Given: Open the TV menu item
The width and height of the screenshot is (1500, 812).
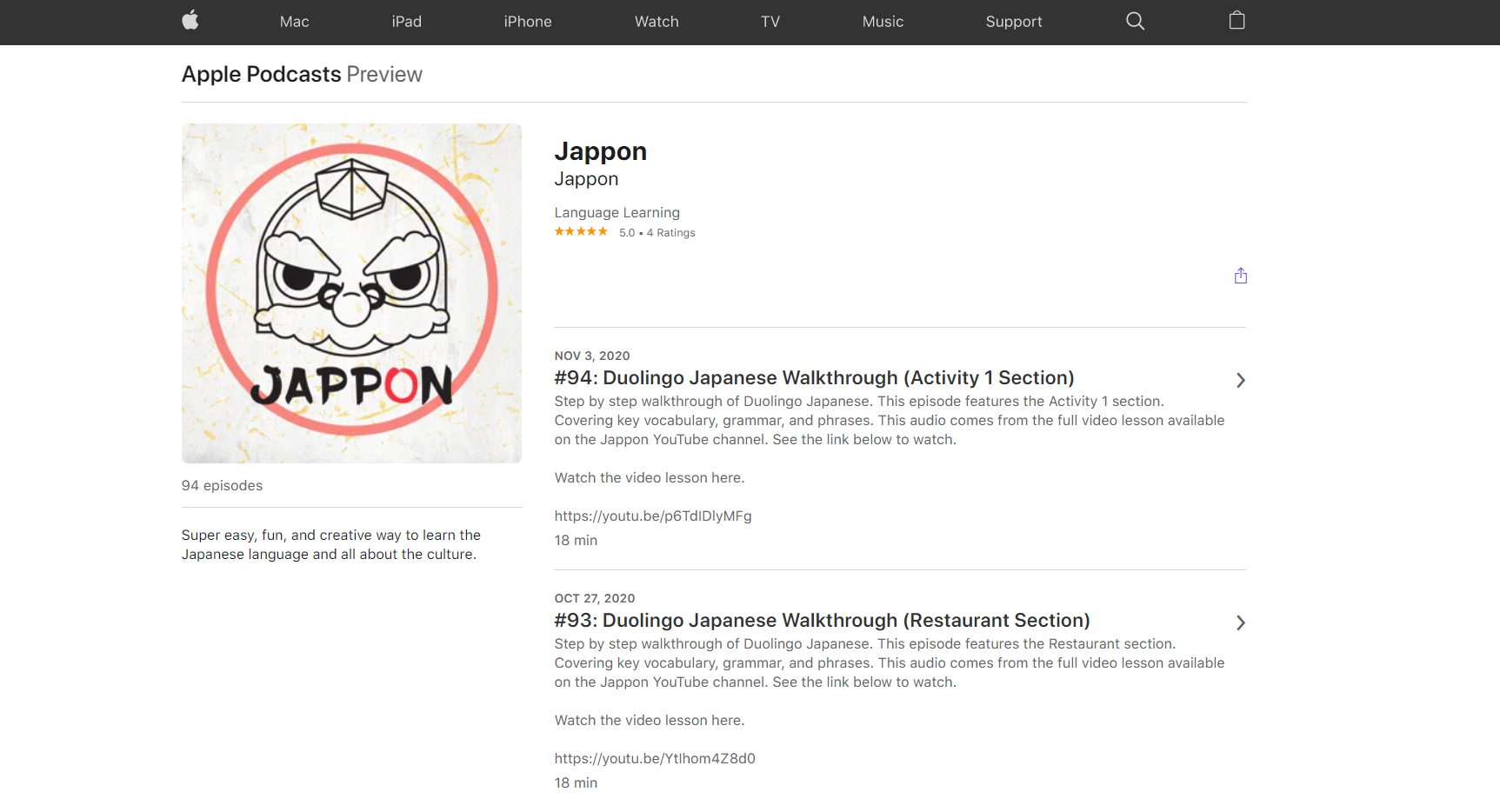Looking at the screenshot, I should tap(770, 22).
